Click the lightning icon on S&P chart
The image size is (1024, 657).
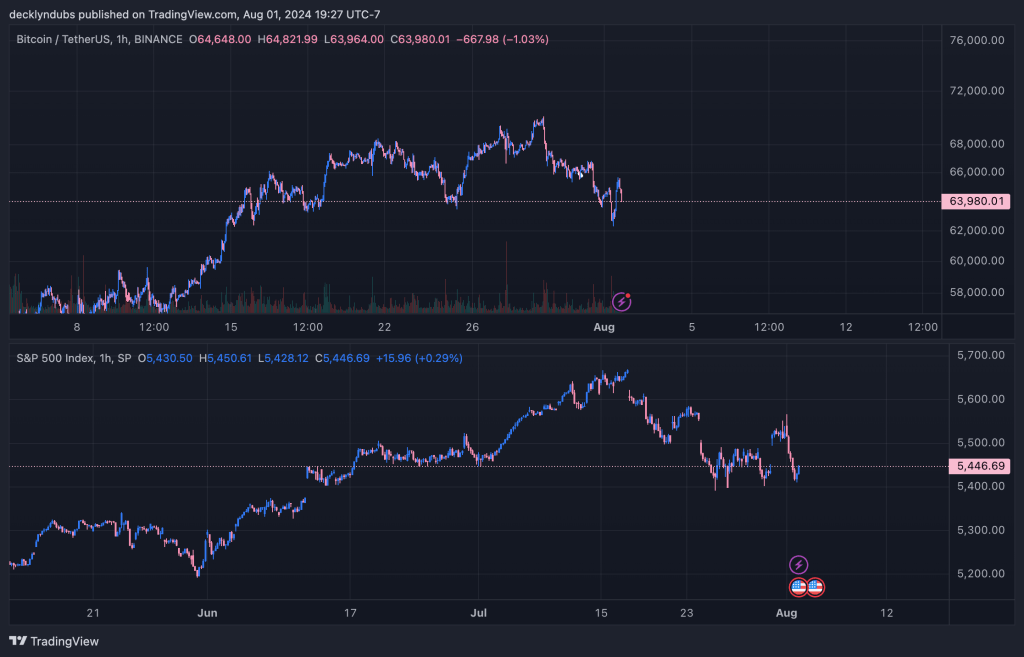[x=798, y=565]
